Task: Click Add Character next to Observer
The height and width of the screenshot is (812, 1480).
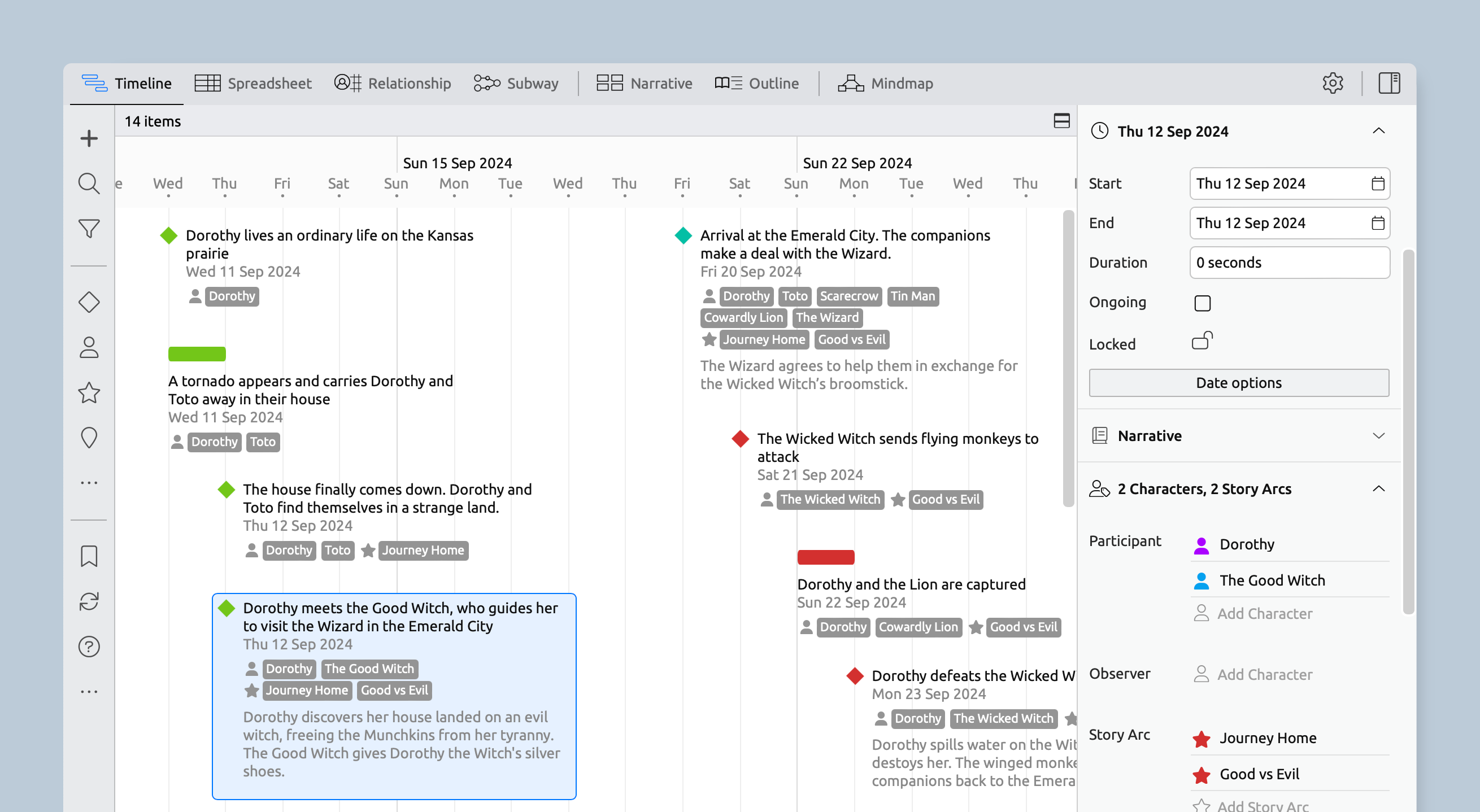Action: pyautogui.click(x=1264, y=675)
